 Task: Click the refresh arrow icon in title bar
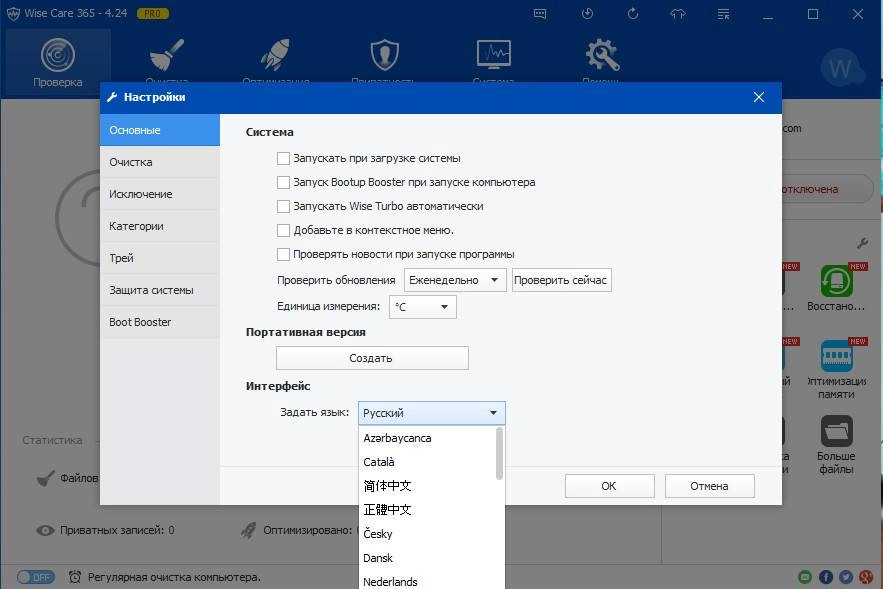click(632, 14)
